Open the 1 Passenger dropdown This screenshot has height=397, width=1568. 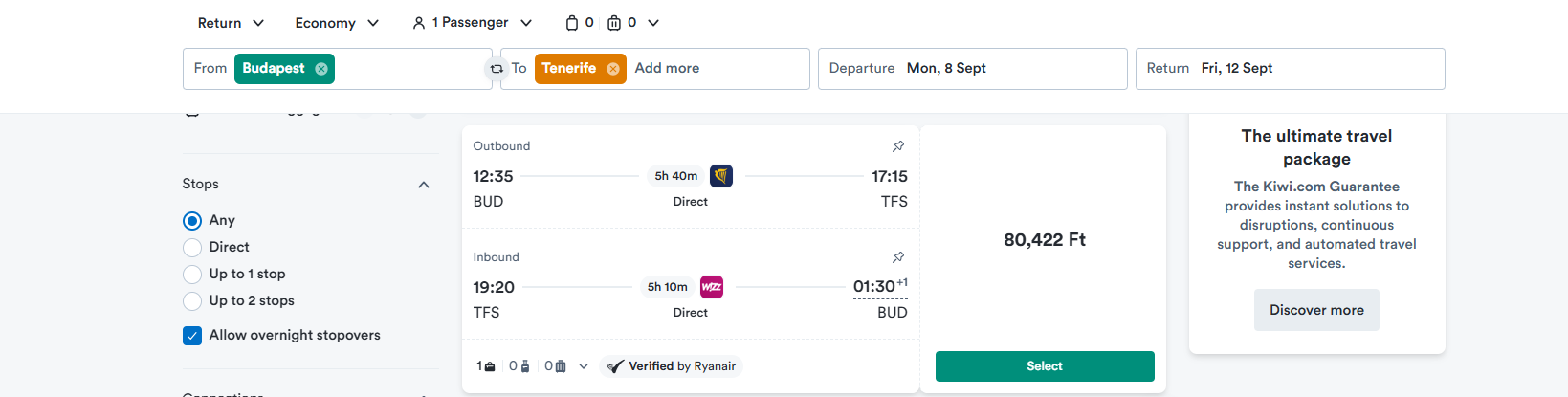tap(473, 23)
